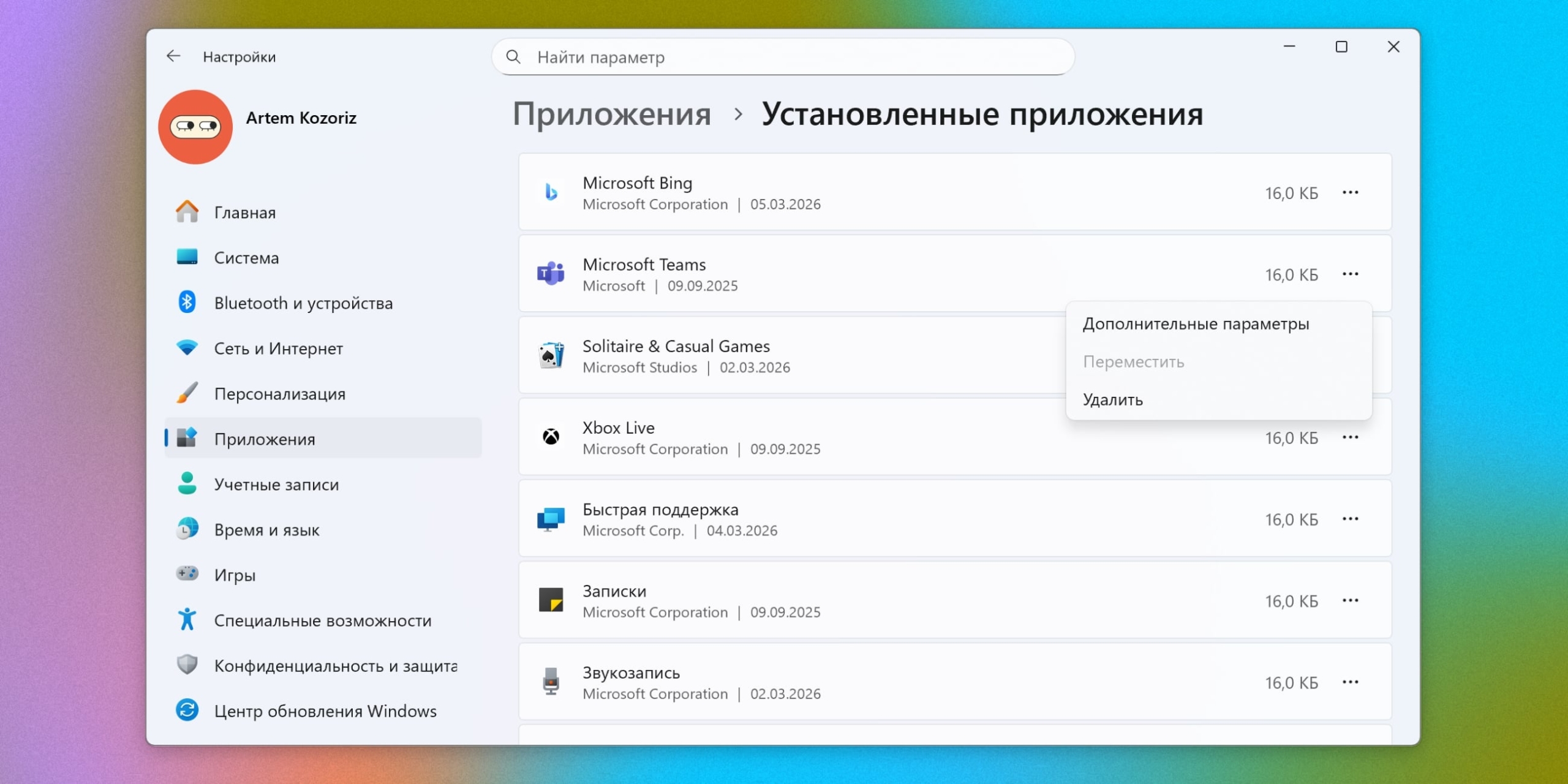1568x784 pixels.
Task: Click Приложения in the breadcrumb
Action: pos(613,114)
